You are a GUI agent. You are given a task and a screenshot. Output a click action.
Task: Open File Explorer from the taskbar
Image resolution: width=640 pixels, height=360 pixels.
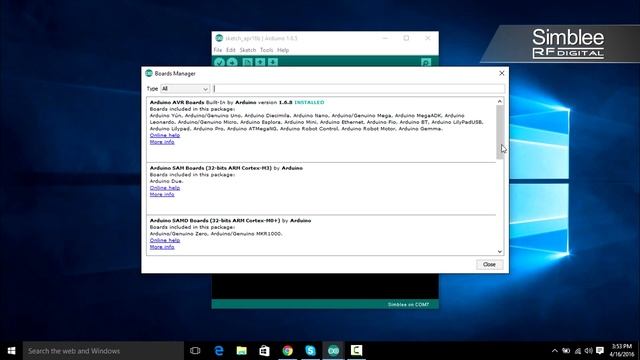pyautogui.click(x=242, y=351)
